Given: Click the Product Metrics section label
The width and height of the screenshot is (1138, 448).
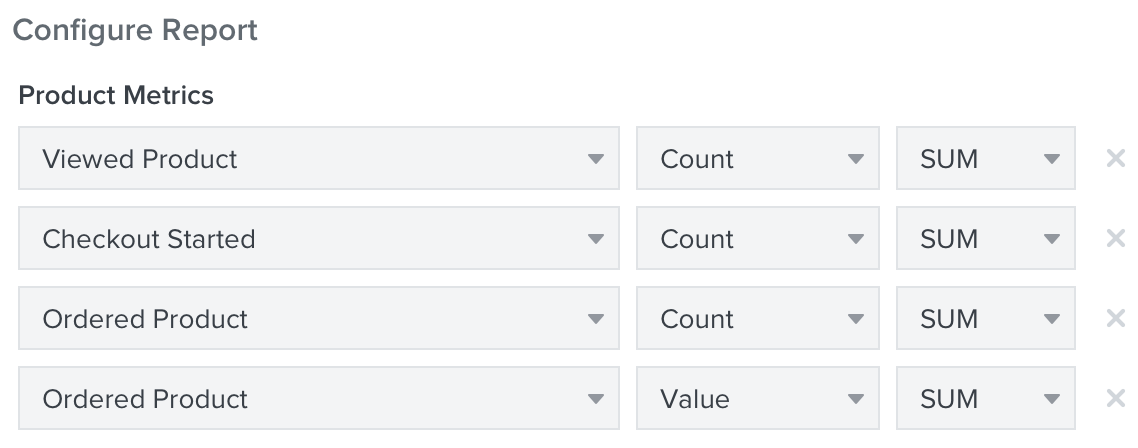Looking at the screenshot, I should 116,95.
